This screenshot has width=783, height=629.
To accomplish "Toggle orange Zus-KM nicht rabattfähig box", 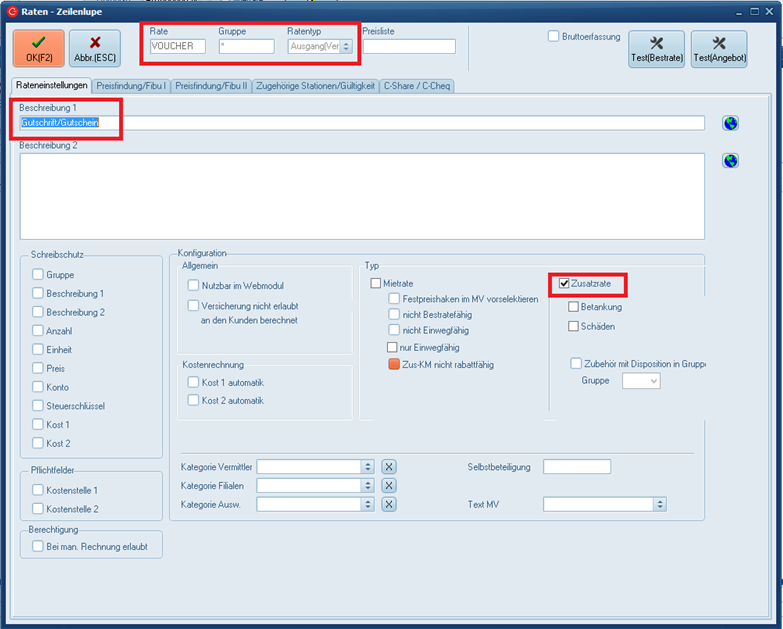I will tap(394, 365).
